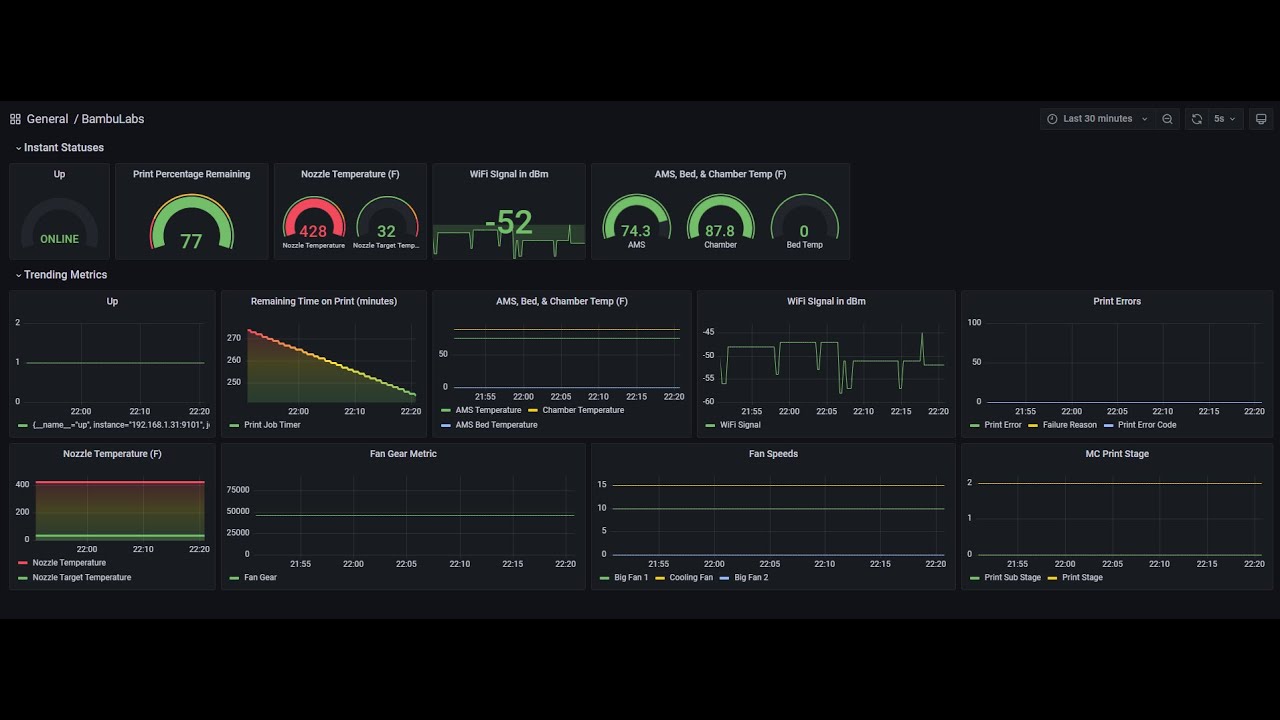Open MC Print Stage panel title menu

(1117, 454)
